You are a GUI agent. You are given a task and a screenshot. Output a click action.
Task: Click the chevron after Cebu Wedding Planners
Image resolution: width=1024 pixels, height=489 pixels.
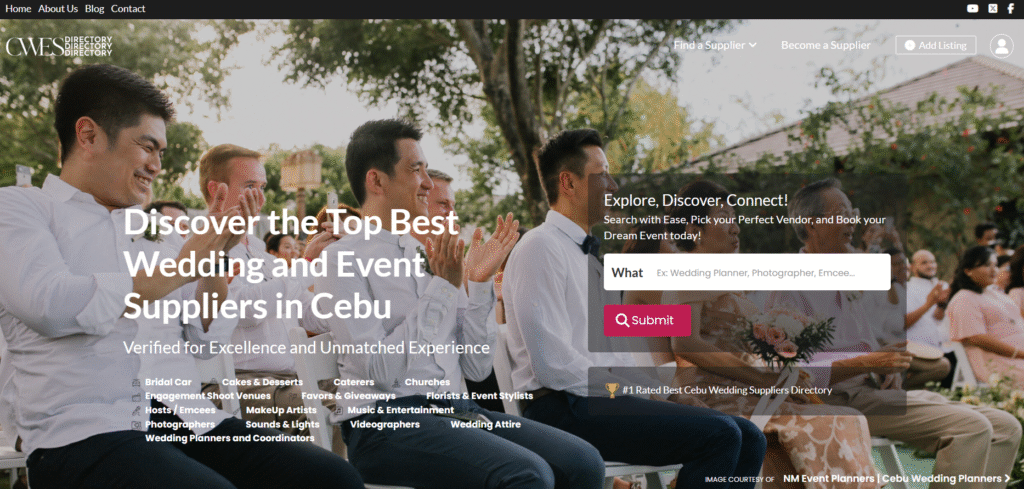pos(1007,479)
